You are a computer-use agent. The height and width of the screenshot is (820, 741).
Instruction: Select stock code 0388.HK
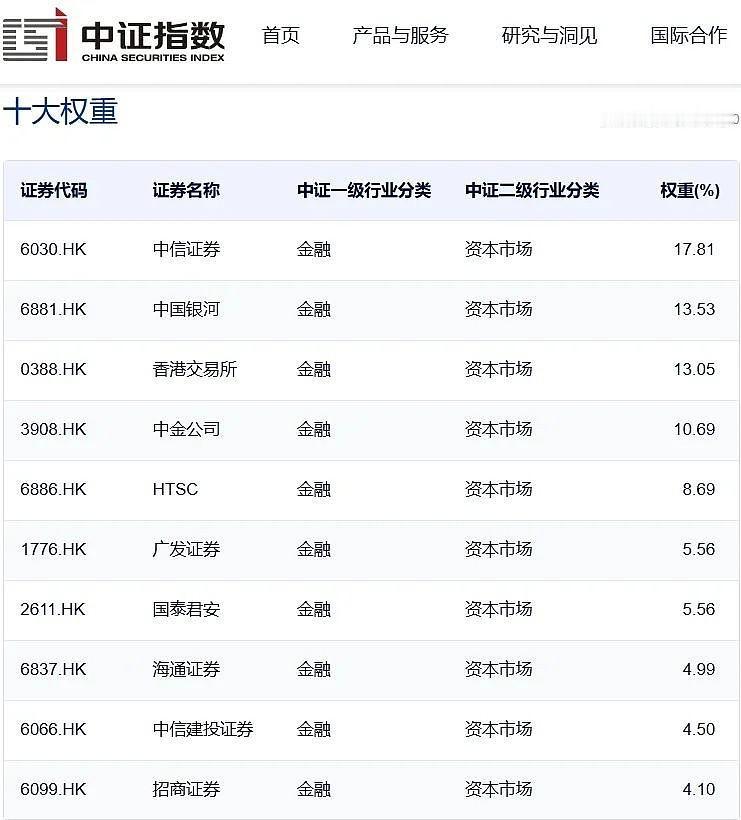[53, 369]
